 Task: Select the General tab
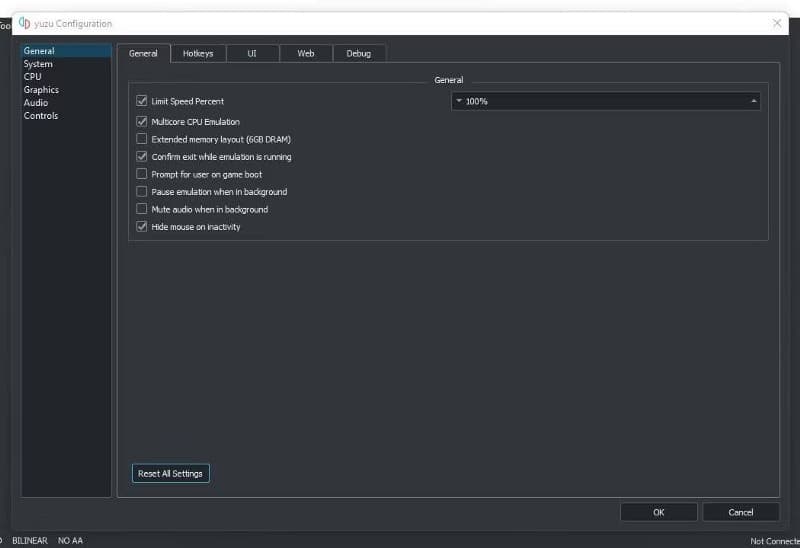click(x=143, y=53)
